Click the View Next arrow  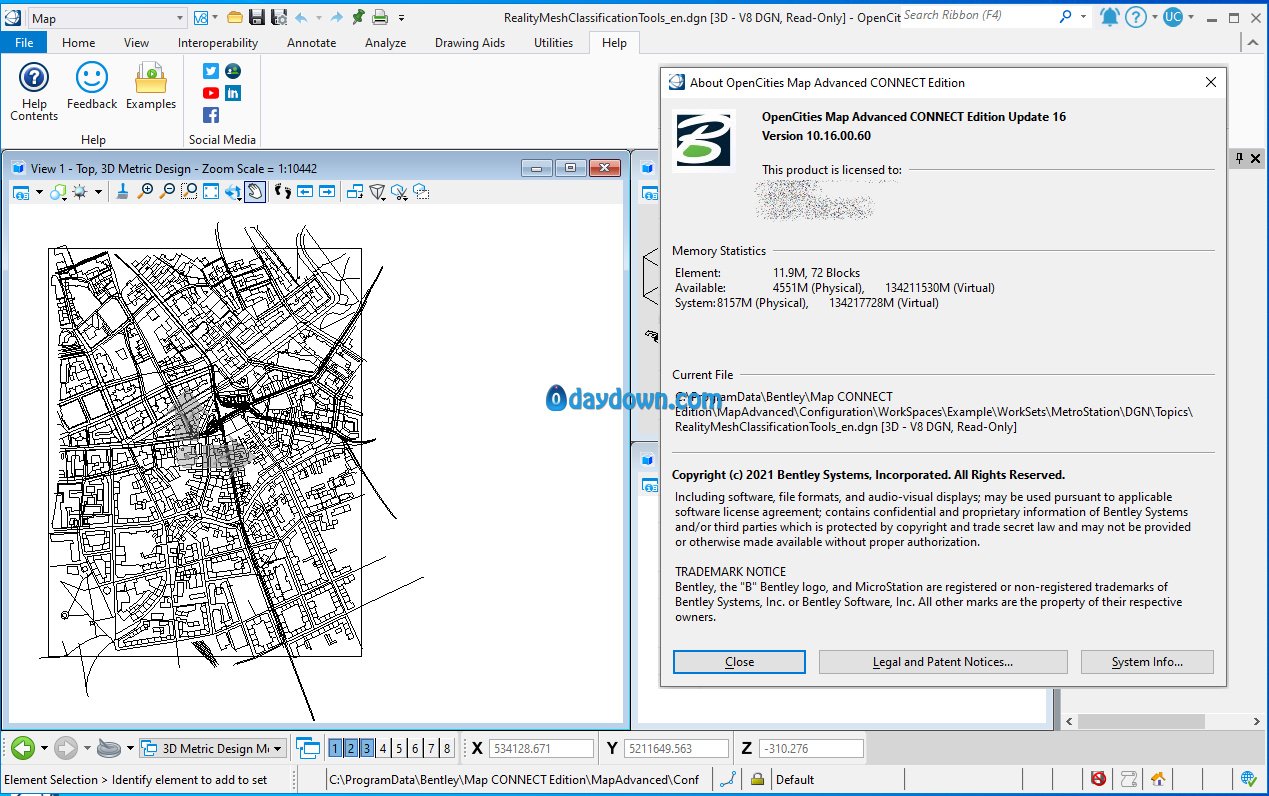[x=327, y=191]
